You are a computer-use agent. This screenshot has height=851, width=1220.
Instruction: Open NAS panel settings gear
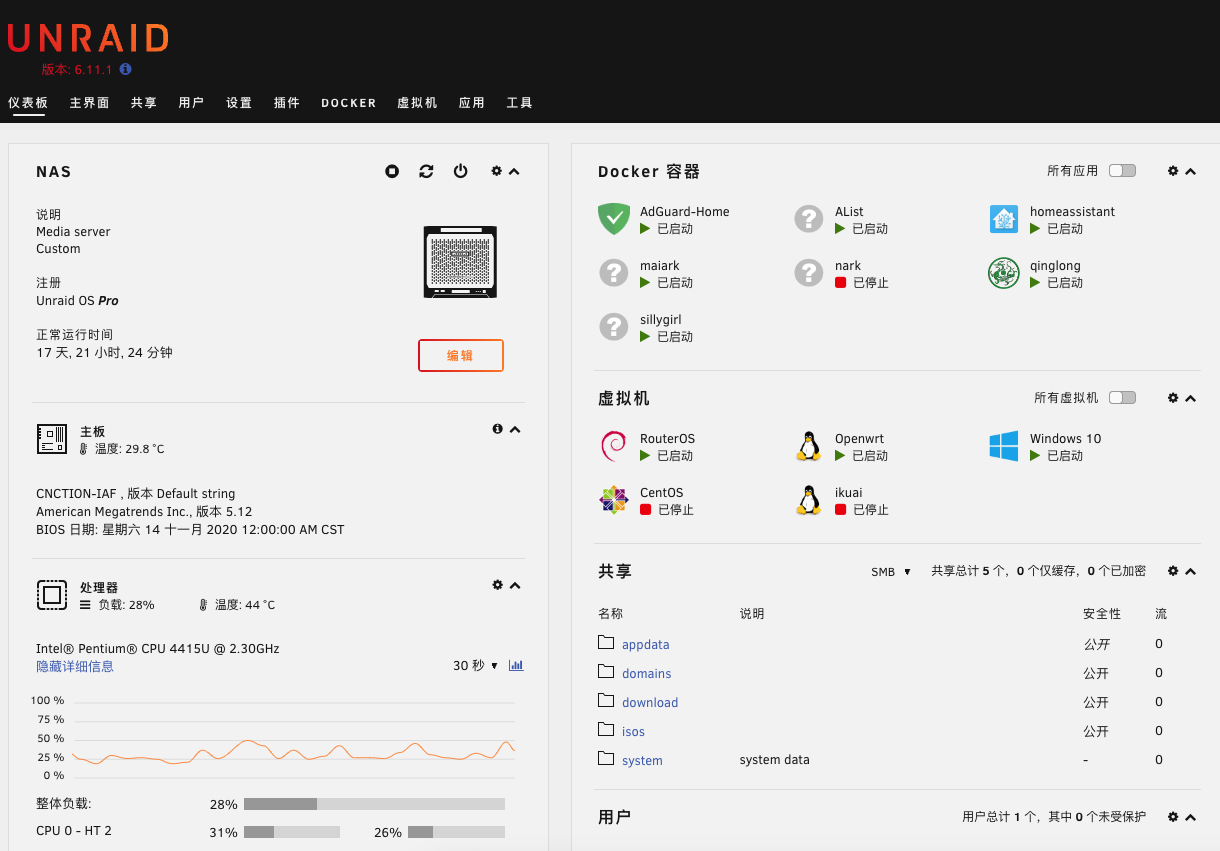click(496, 171)
